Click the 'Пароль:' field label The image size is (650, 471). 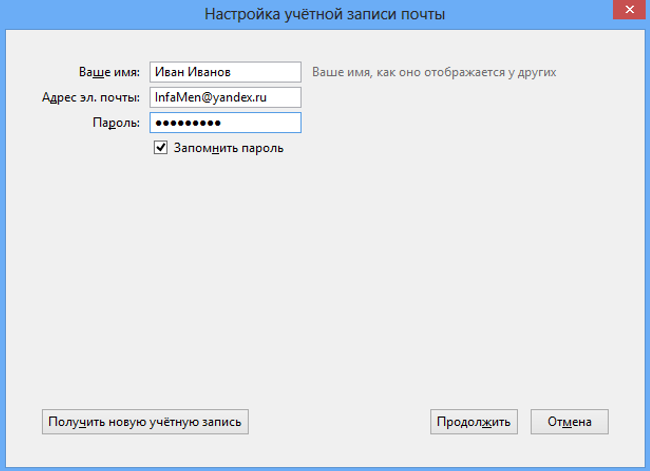point(115,122)
